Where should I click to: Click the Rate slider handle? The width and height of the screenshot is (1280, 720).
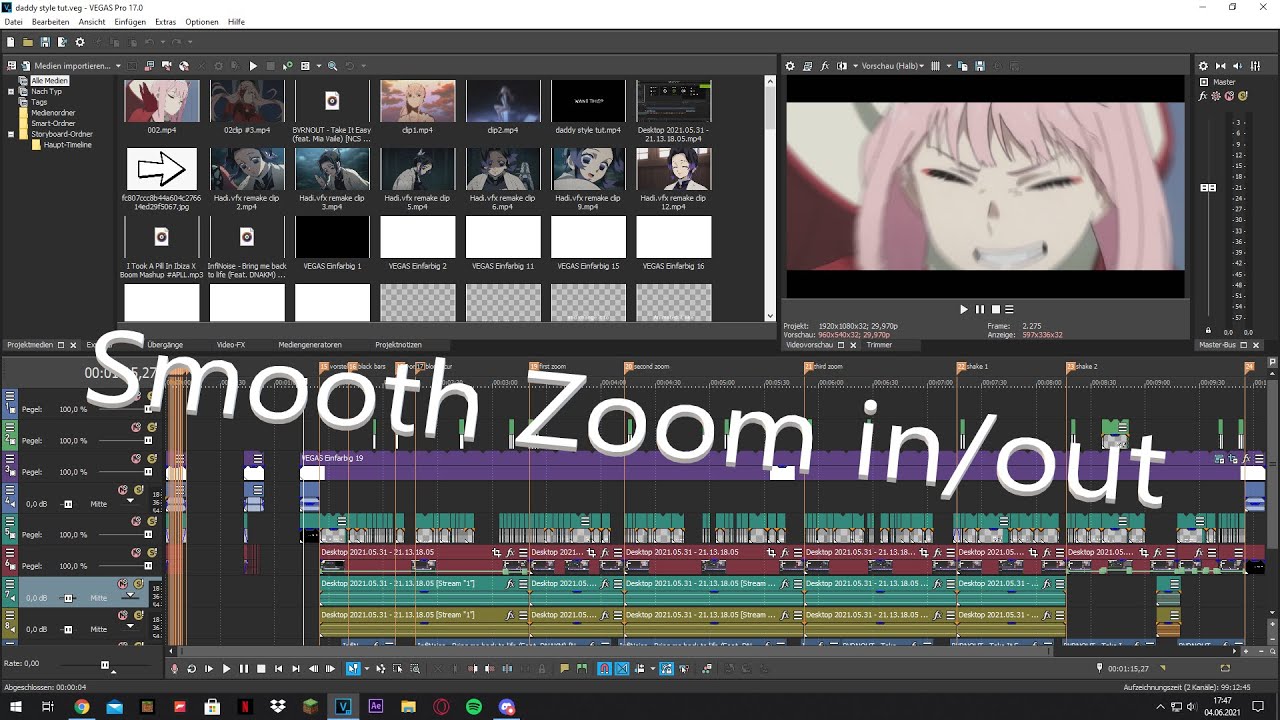coord(105,664)
